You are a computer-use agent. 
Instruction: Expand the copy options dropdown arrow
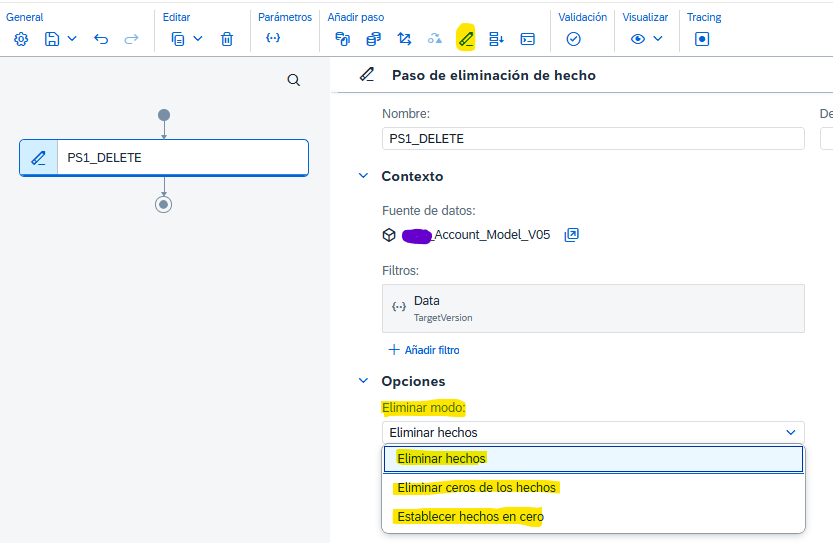coord(198,39)
